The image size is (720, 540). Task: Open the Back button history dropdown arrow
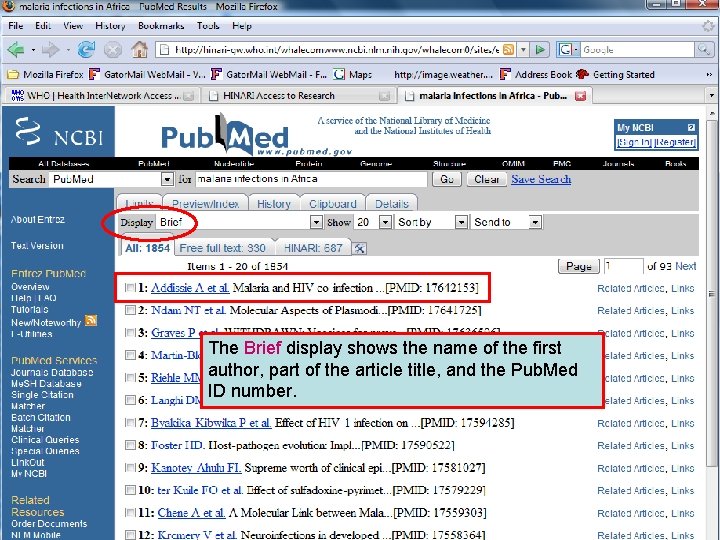33,50
